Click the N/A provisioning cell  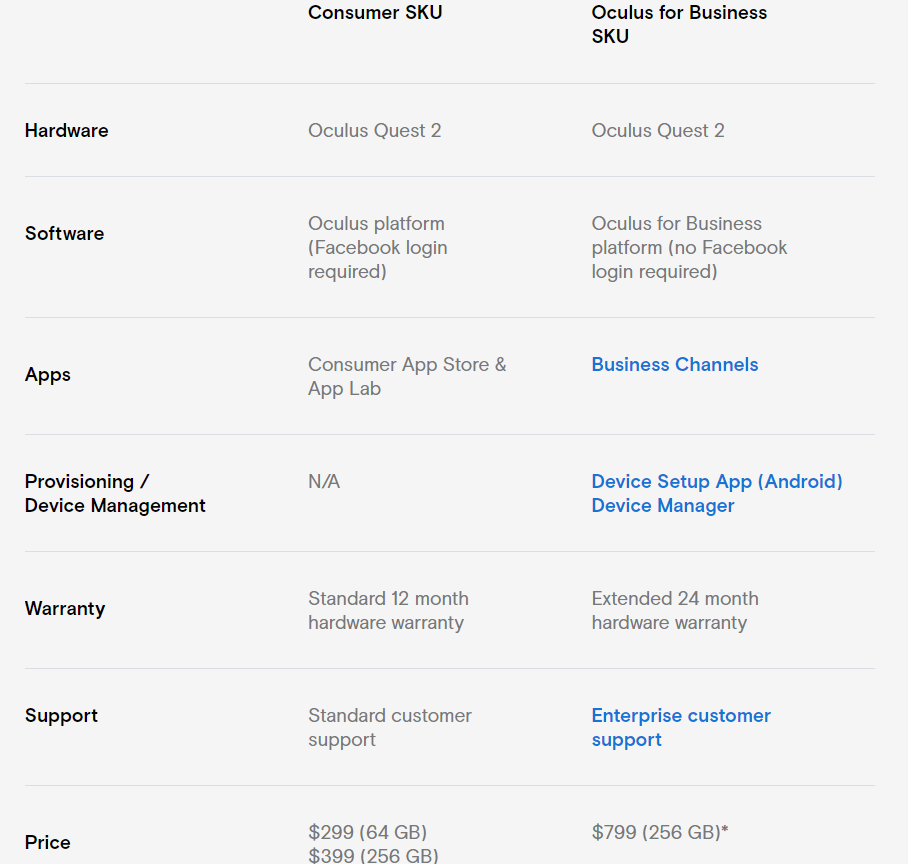(324, 482)
